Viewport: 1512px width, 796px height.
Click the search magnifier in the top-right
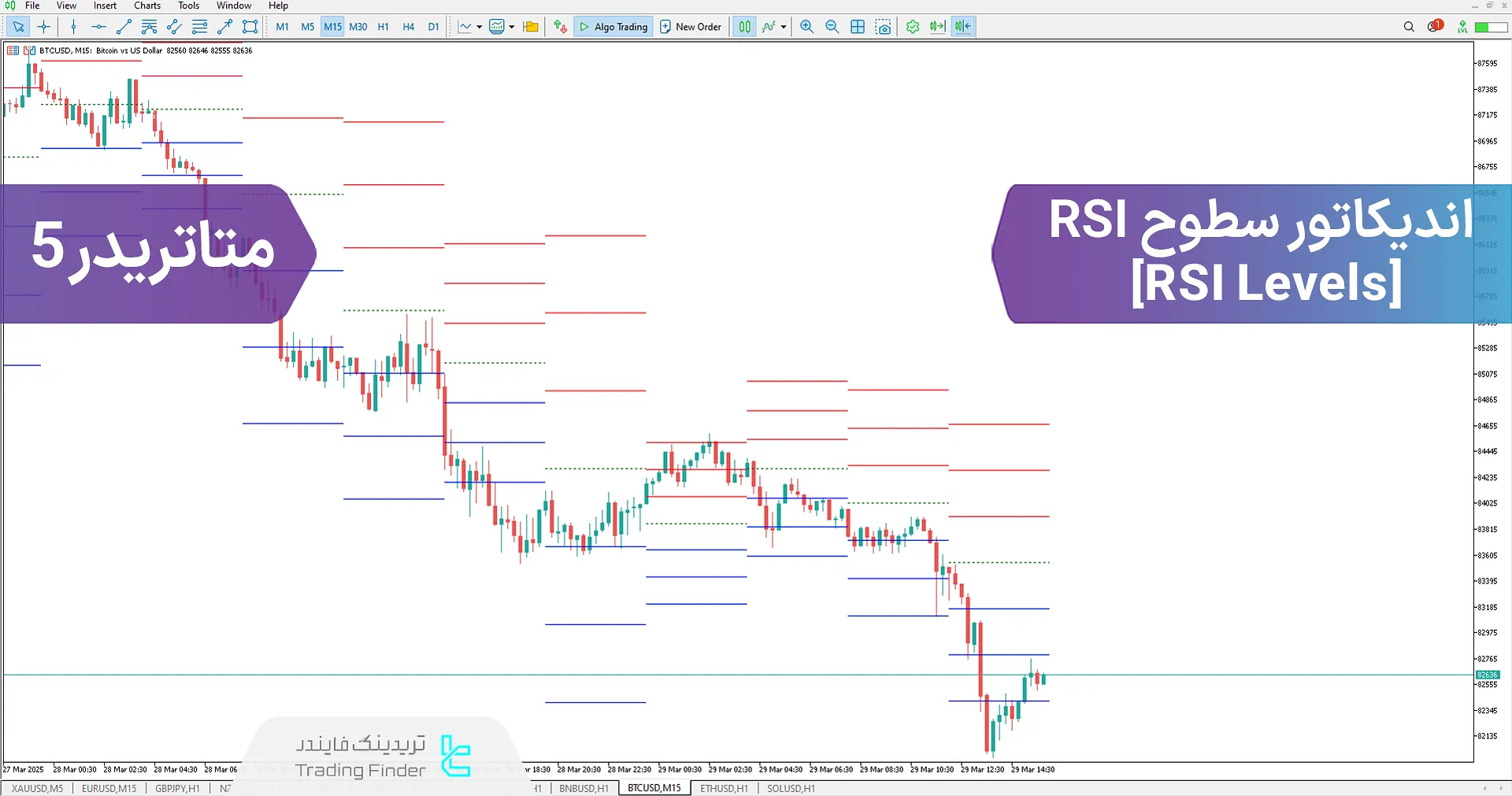pos(1409,26)
